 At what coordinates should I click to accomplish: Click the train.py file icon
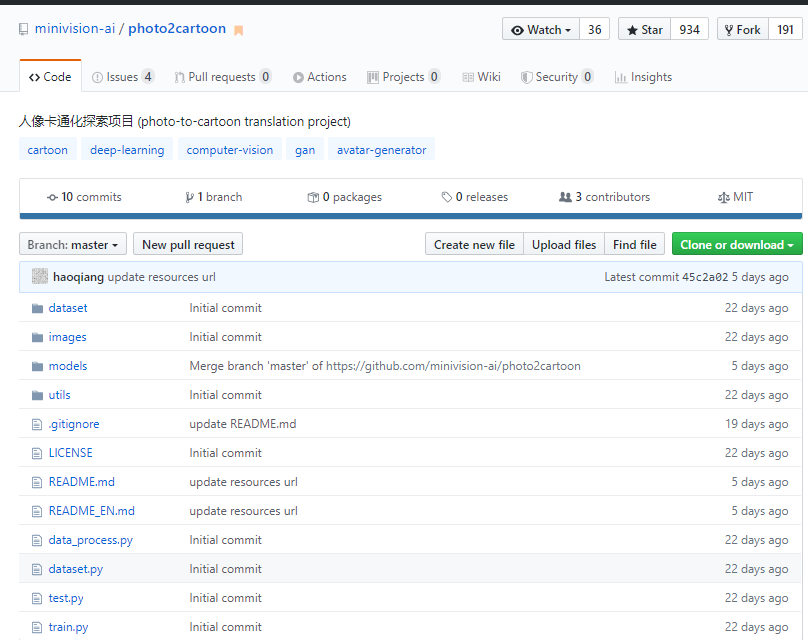tap(37, 627)
